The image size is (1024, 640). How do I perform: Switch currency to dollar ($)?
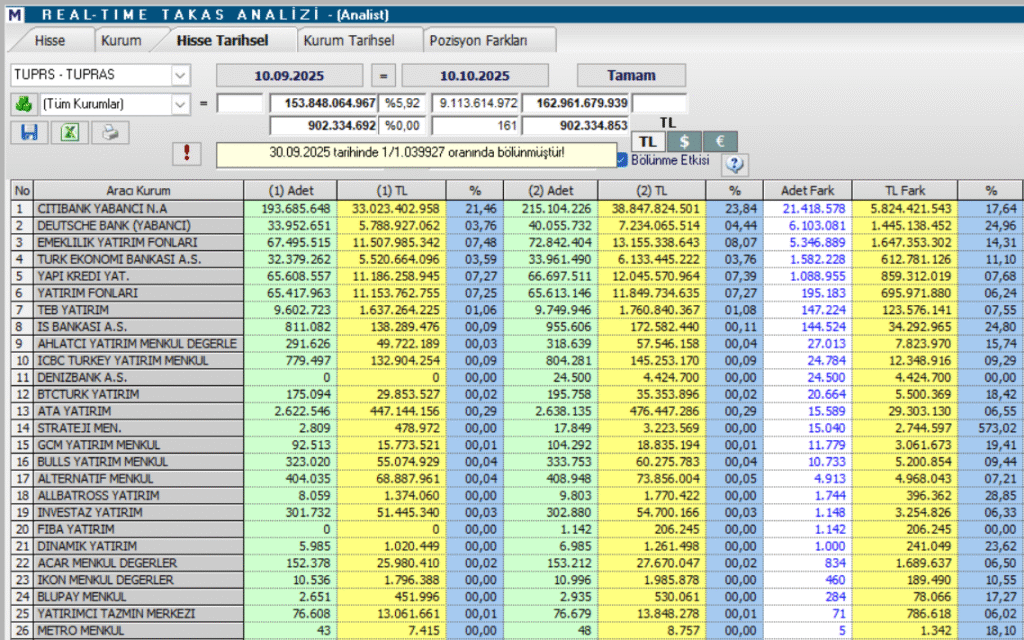pyautogui.click(x=684, y=142)
